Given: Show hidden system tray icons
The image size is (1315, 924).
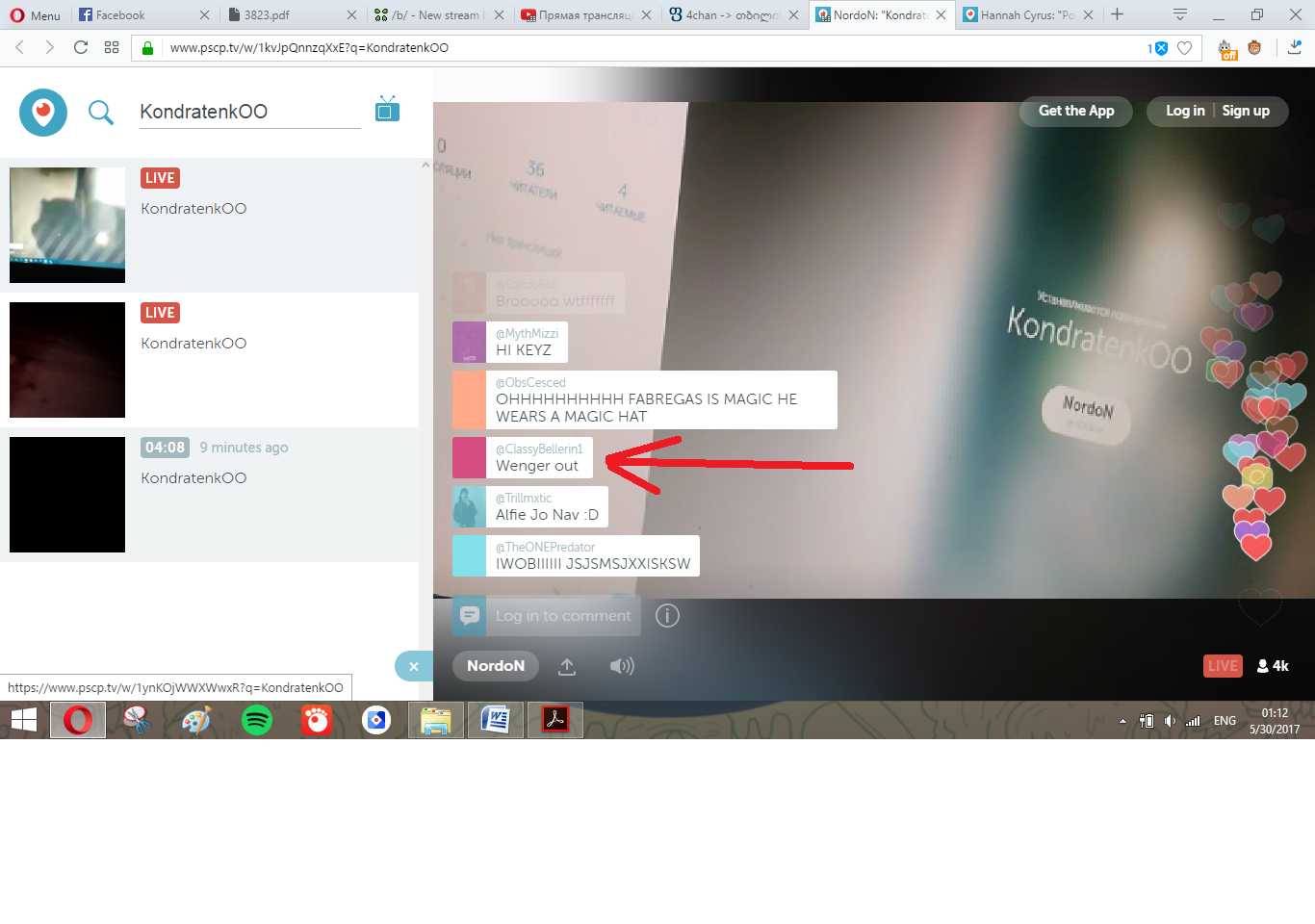Looking at the screenshot, I should pyautogui.click(x=1122, y=721).
